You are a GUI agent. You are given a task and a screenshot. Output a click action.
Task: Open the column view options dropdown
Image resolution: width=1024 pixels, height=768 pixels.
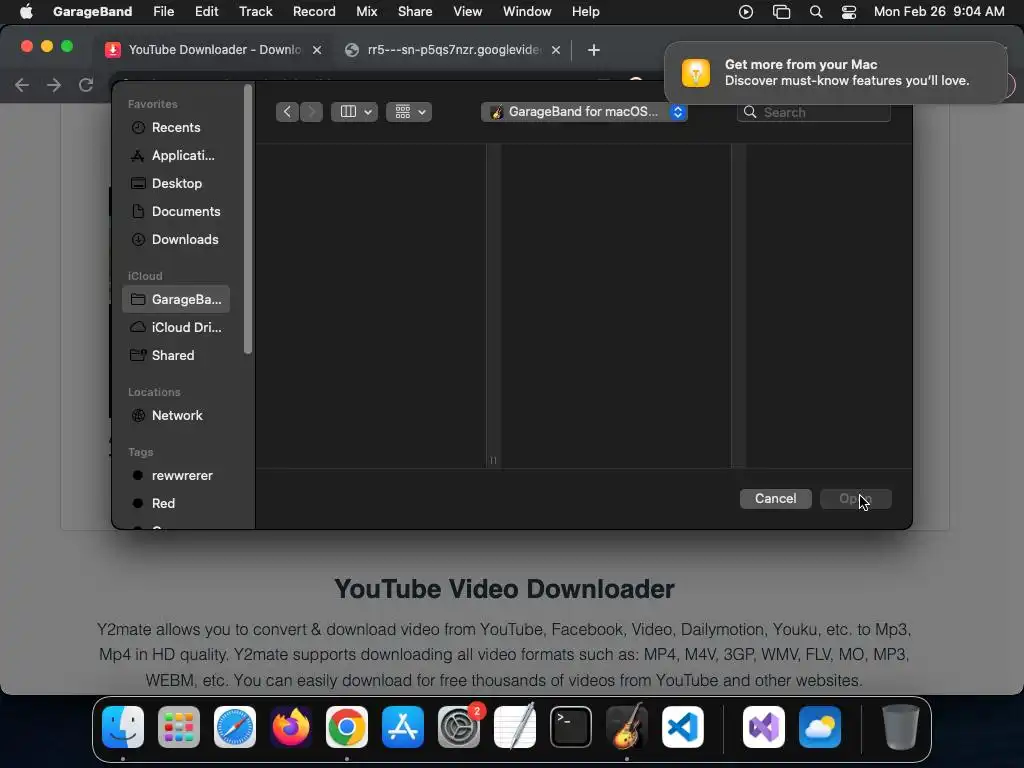pyautogui.click(x=354, y=112)
